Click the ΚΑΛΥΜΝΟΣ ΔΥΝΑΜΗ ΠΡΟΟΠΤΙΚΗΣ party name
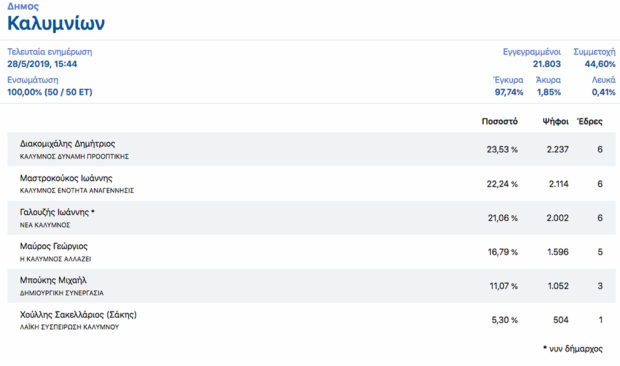Screen dimensions: 620x366 pyautogui.click(x=74, y=157)
